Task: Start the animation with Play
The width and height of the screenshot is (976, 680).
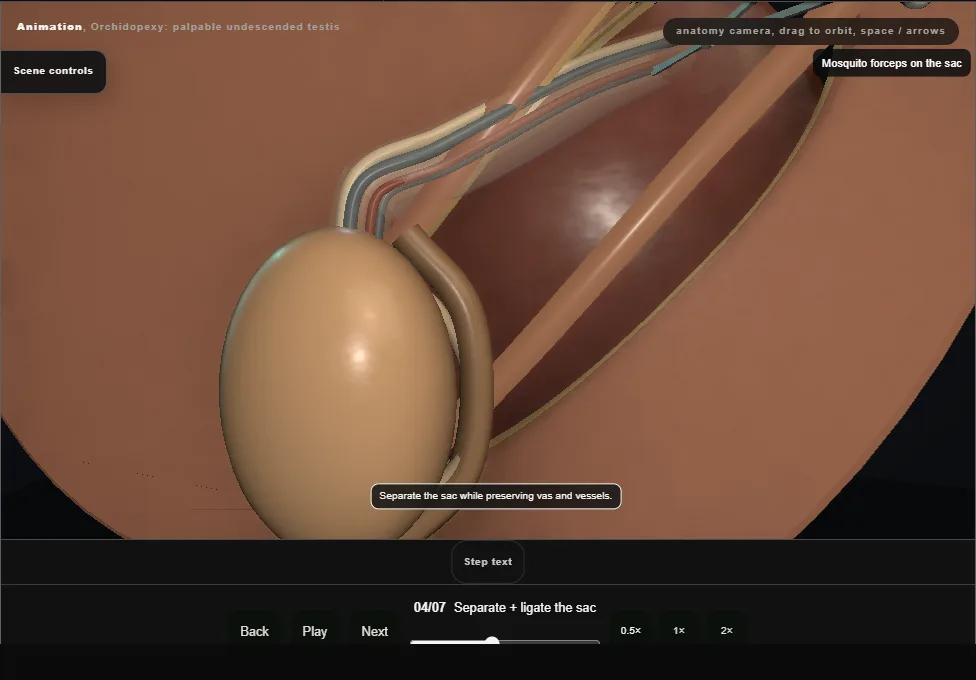Action: [314, 631]
